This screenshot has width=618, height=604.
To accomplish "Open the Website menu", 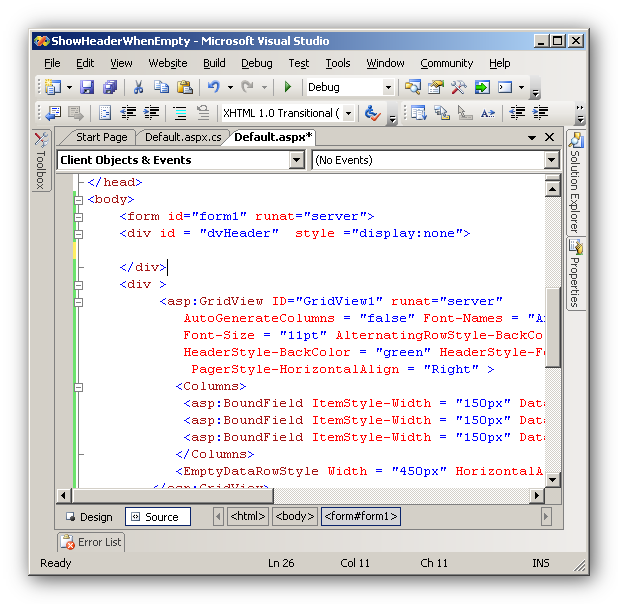I will tap(168, 63).
